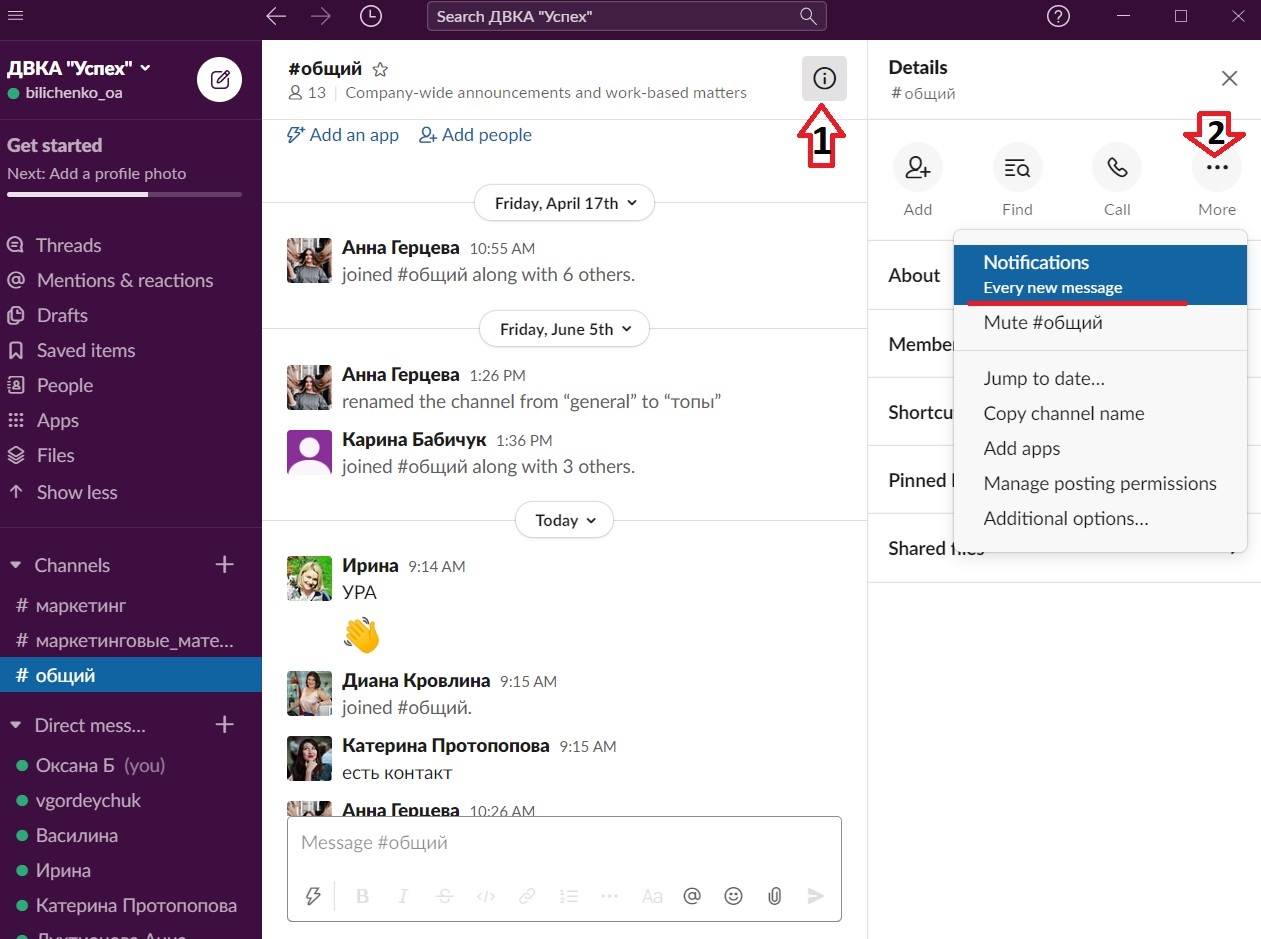
Task: View the 13 members count
Action: 307,93
